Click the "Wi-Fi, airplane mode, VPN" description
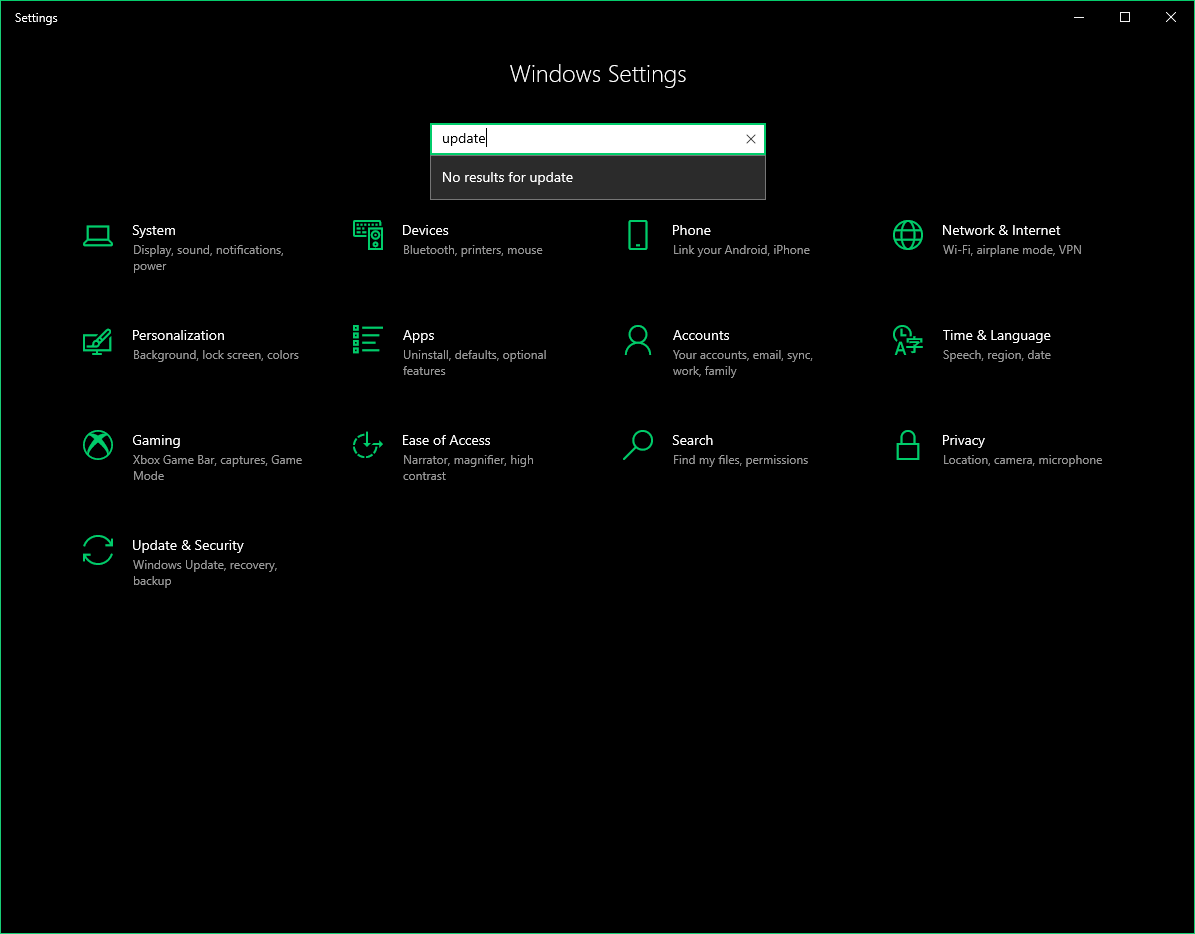 tap(1012, 250)
